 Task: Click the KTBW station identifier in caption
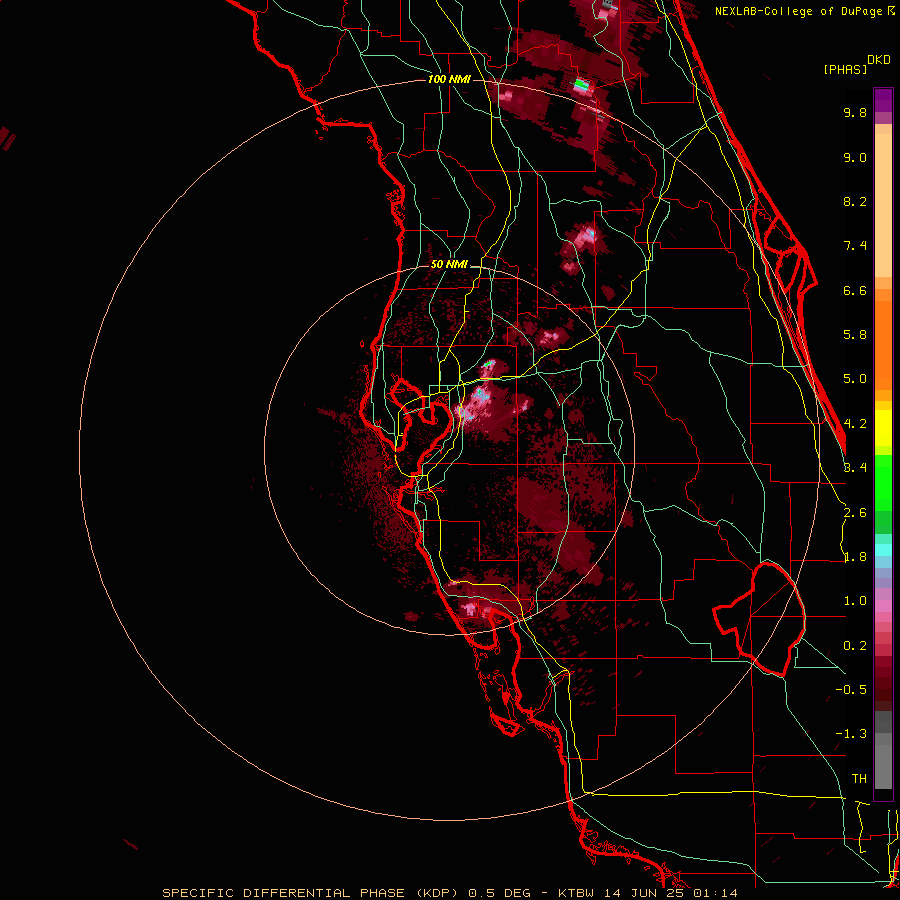click(x=575, y=893)
